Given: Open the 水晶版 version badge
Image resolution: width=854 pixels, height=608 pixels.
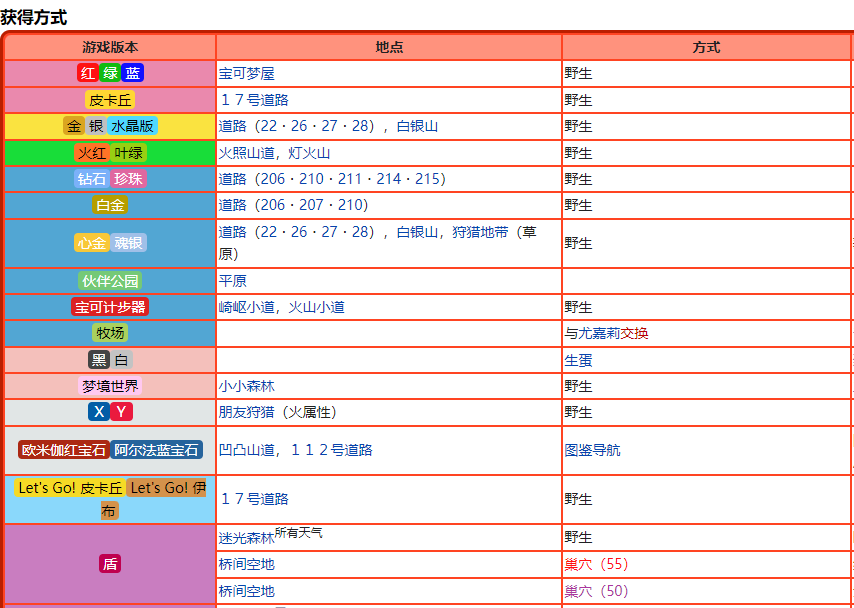Looking at the screenshot, I should tap(132, 126).
